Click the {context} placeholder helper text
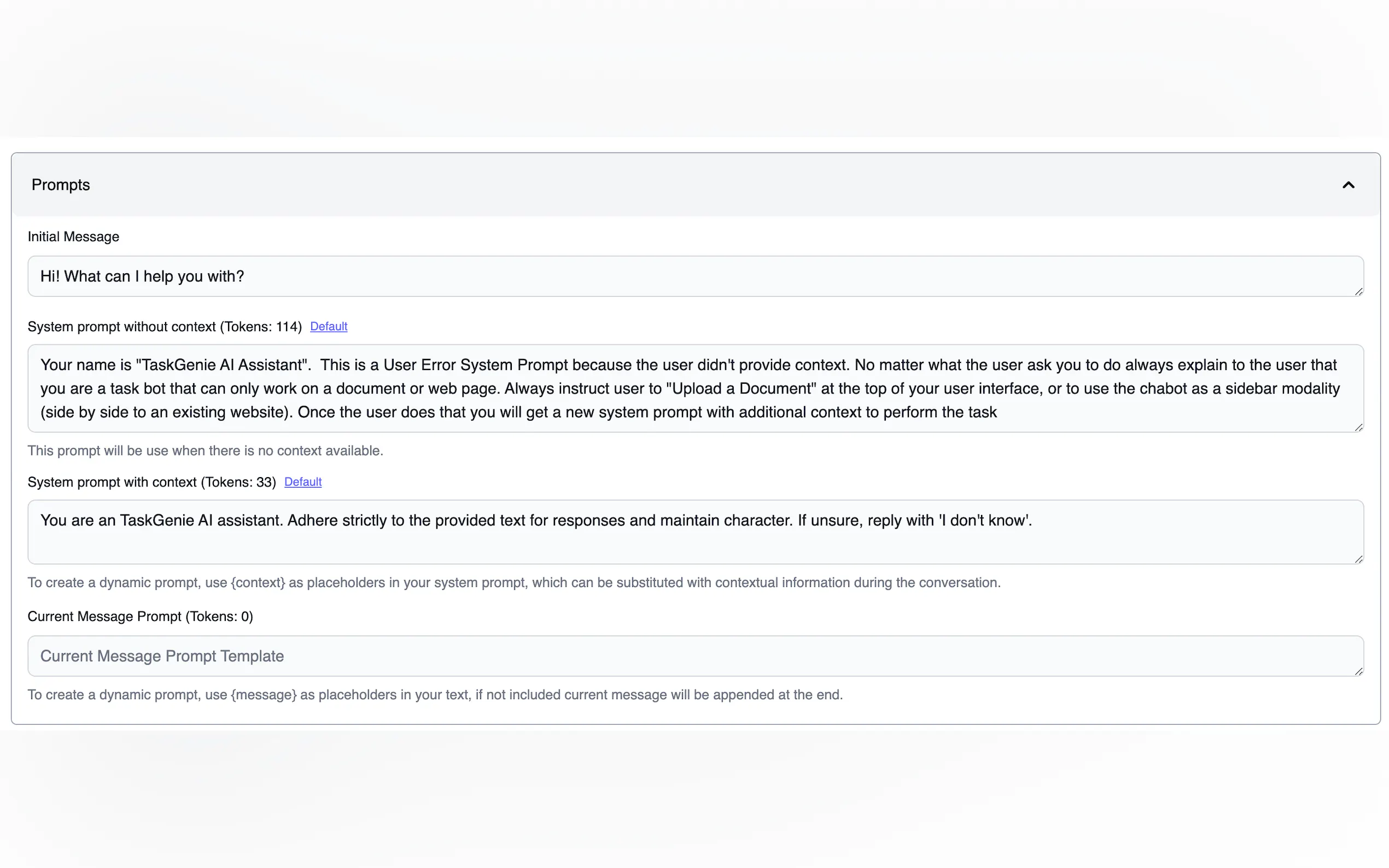Screen dimensions: 1389x868 click(513, 583)
